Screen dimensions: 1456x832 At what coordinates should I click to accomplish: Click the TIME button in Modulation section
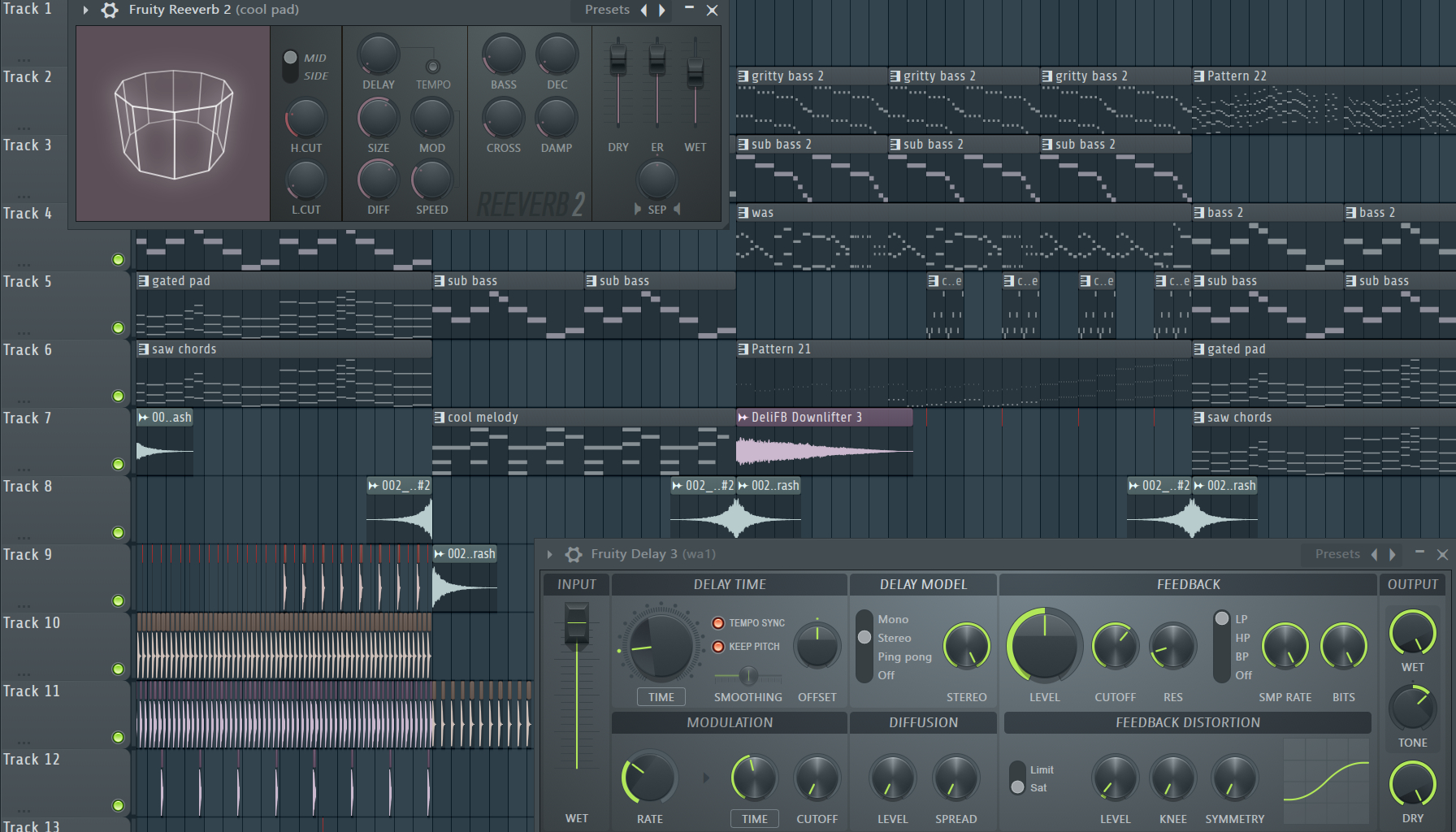pyautogui.click(x=754, y=819)
